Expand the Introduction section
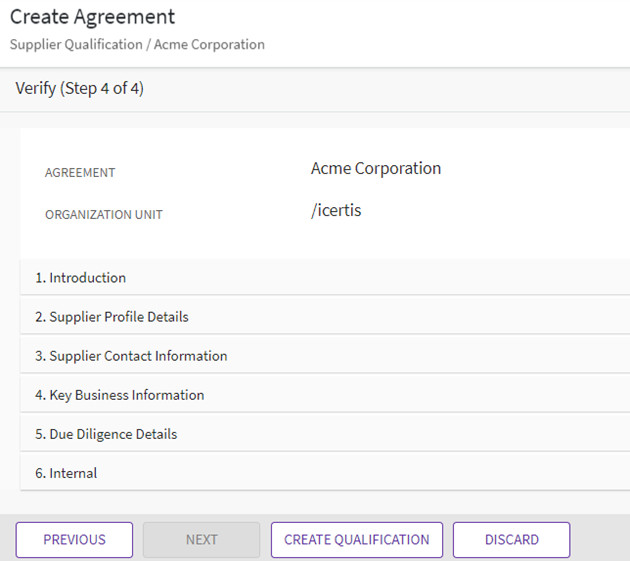Image resolution: width=630 pixels, height=561 pixels. [81, 278]
